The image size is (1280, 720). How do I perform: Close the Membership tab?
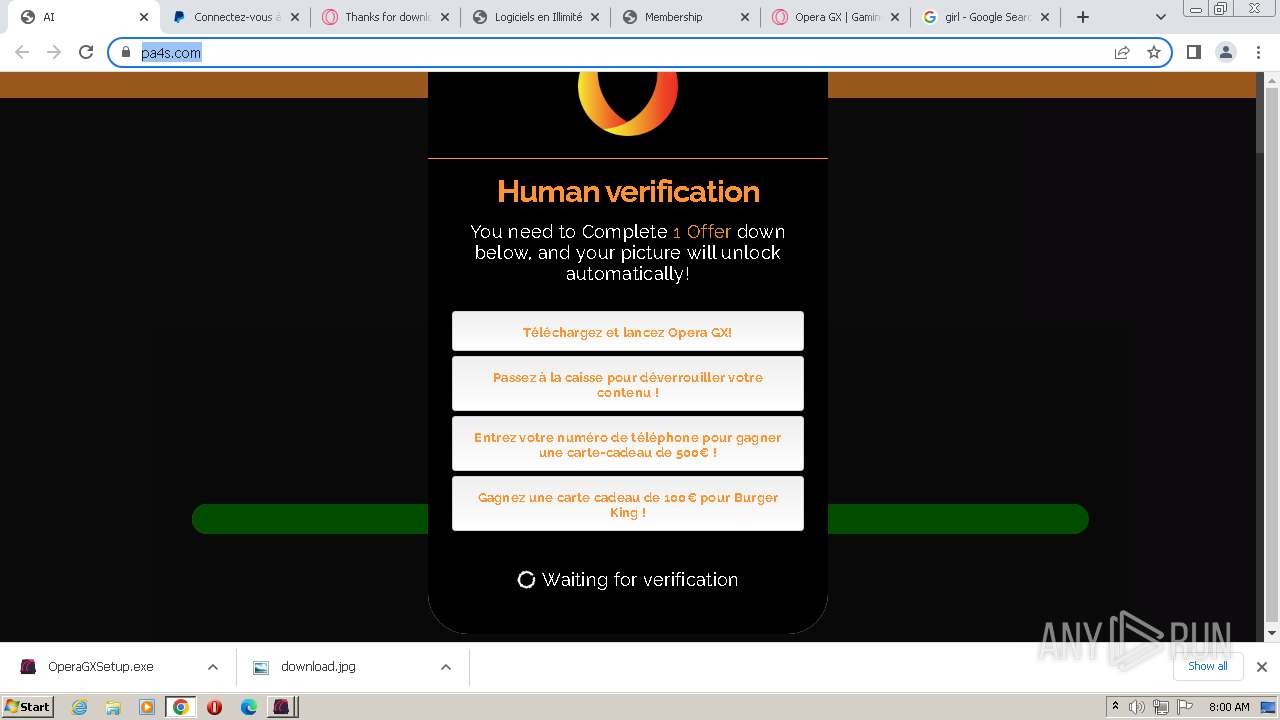coord(744,17)
